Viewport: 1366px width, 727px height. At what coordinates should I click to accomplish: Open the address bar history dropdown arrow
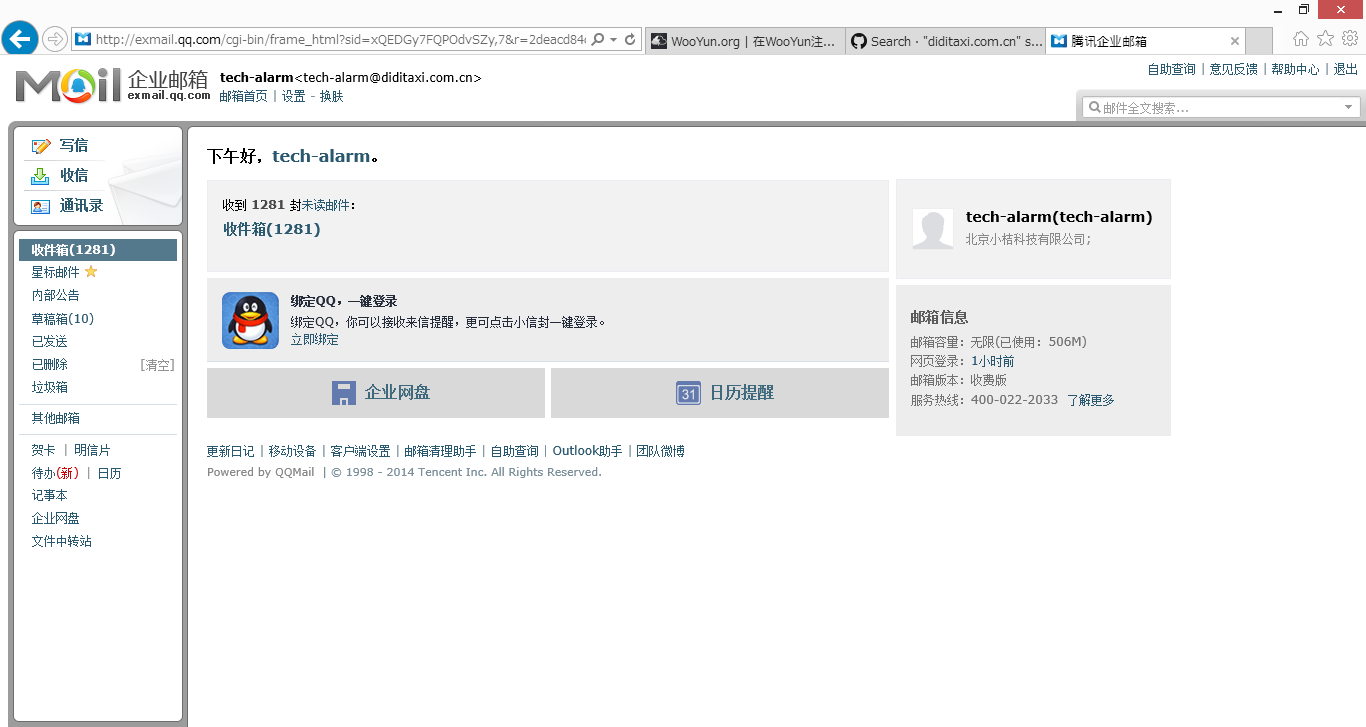613,40
